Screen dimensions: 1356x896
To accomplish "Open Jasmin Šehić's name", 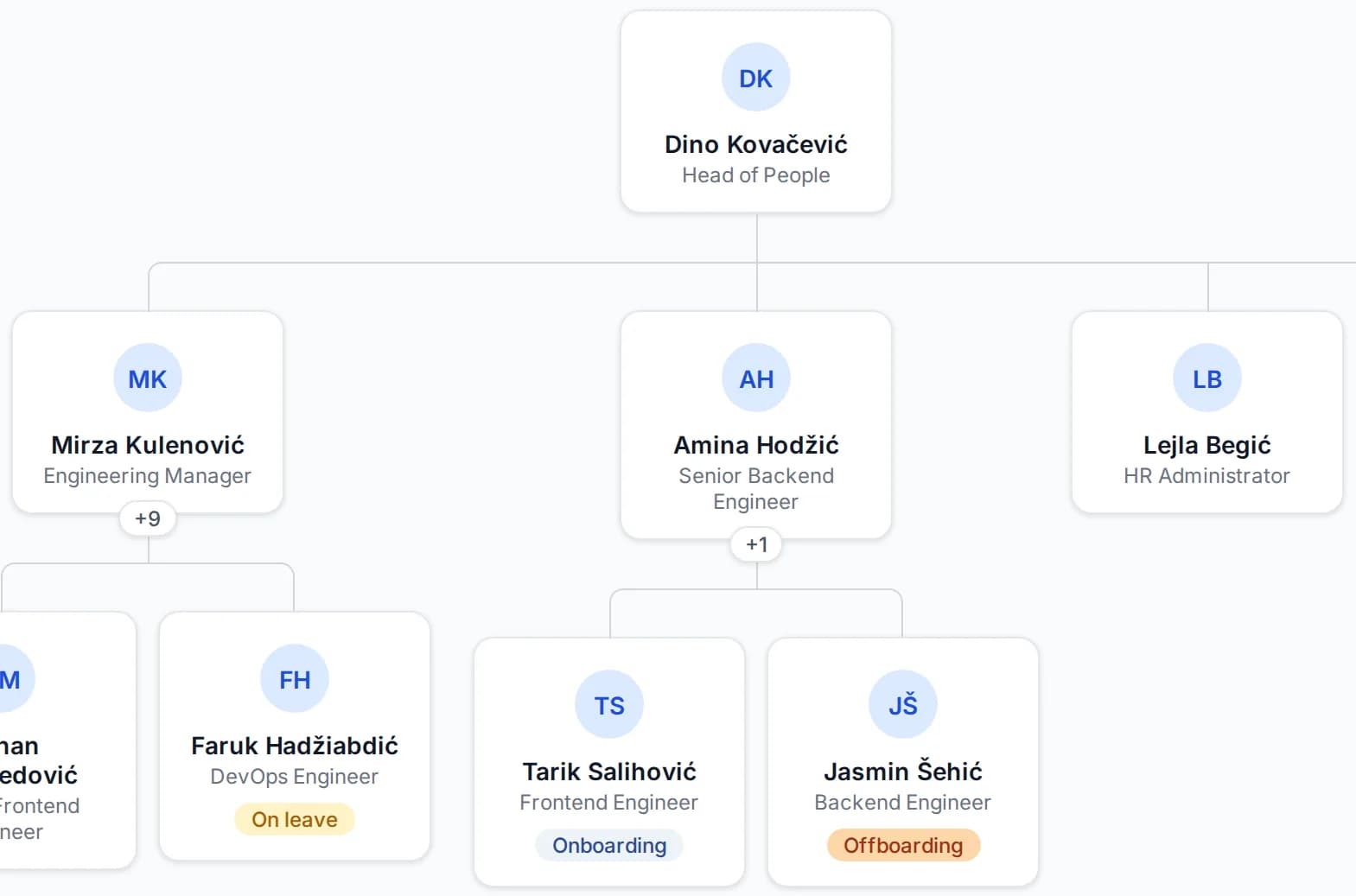I will click(903, 772).
